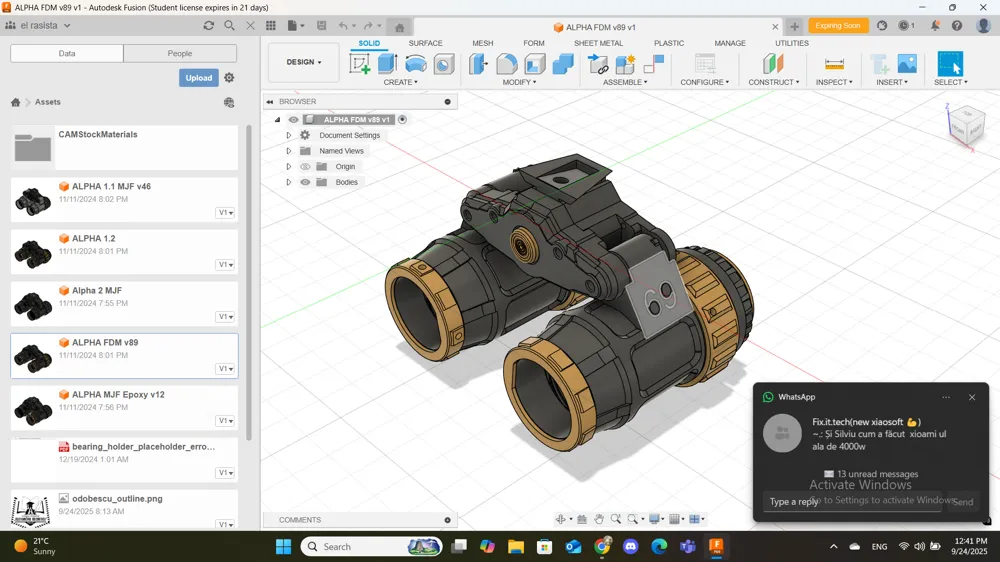
Task: Select the Revolve tool
Action: tap(415, 64)
